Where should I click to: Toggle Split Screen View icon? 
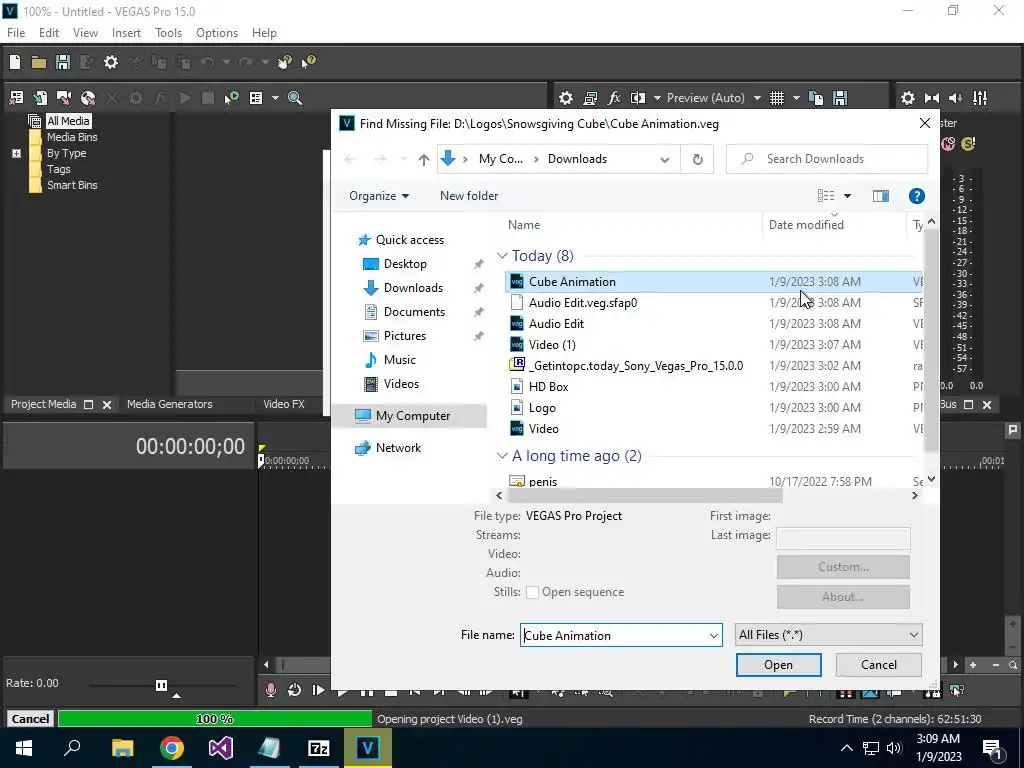pyautogui.click(x=637, y=98)
